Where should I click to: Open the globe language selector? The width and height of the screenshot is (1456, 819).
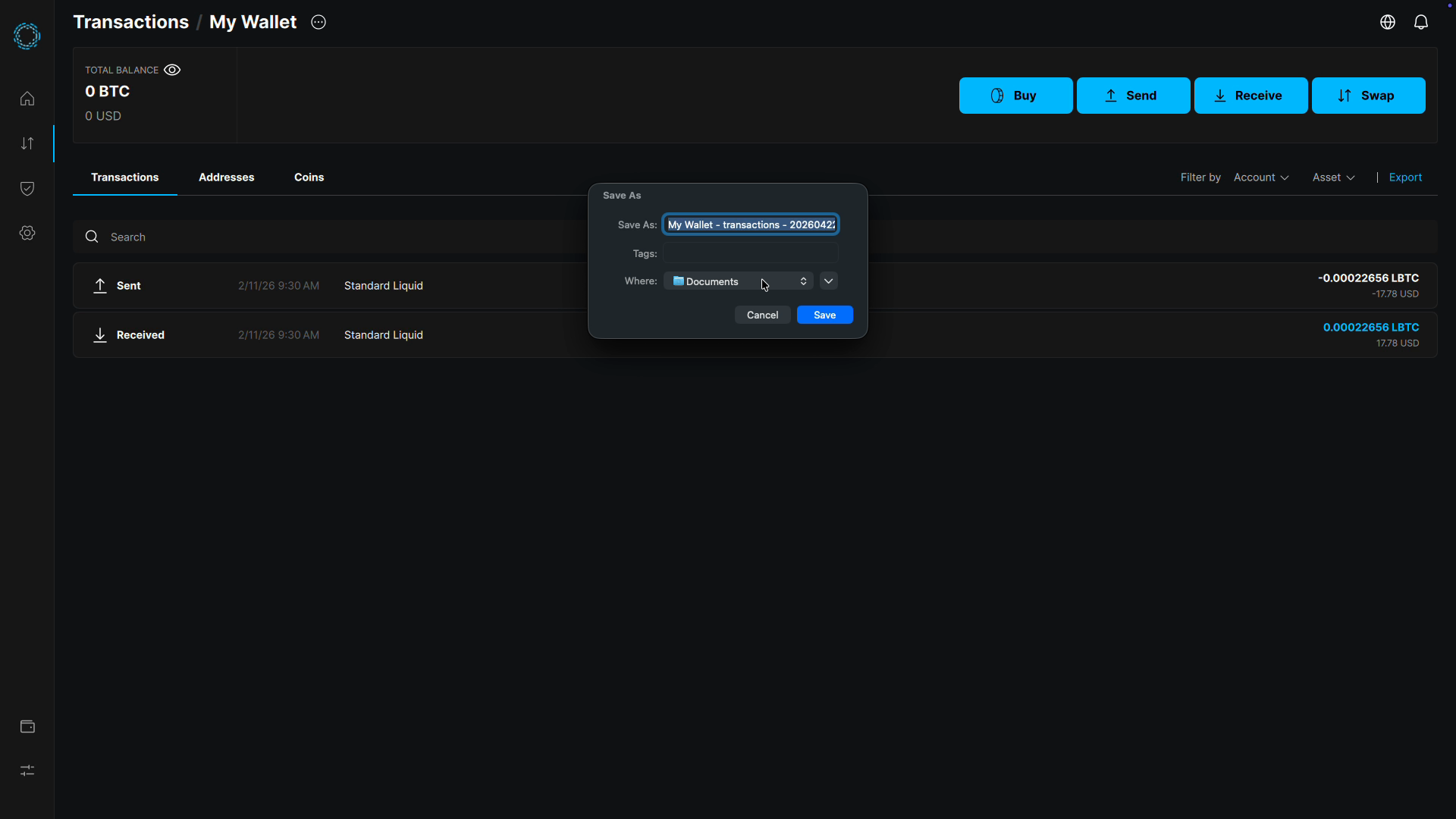[x=1388, y=22]
